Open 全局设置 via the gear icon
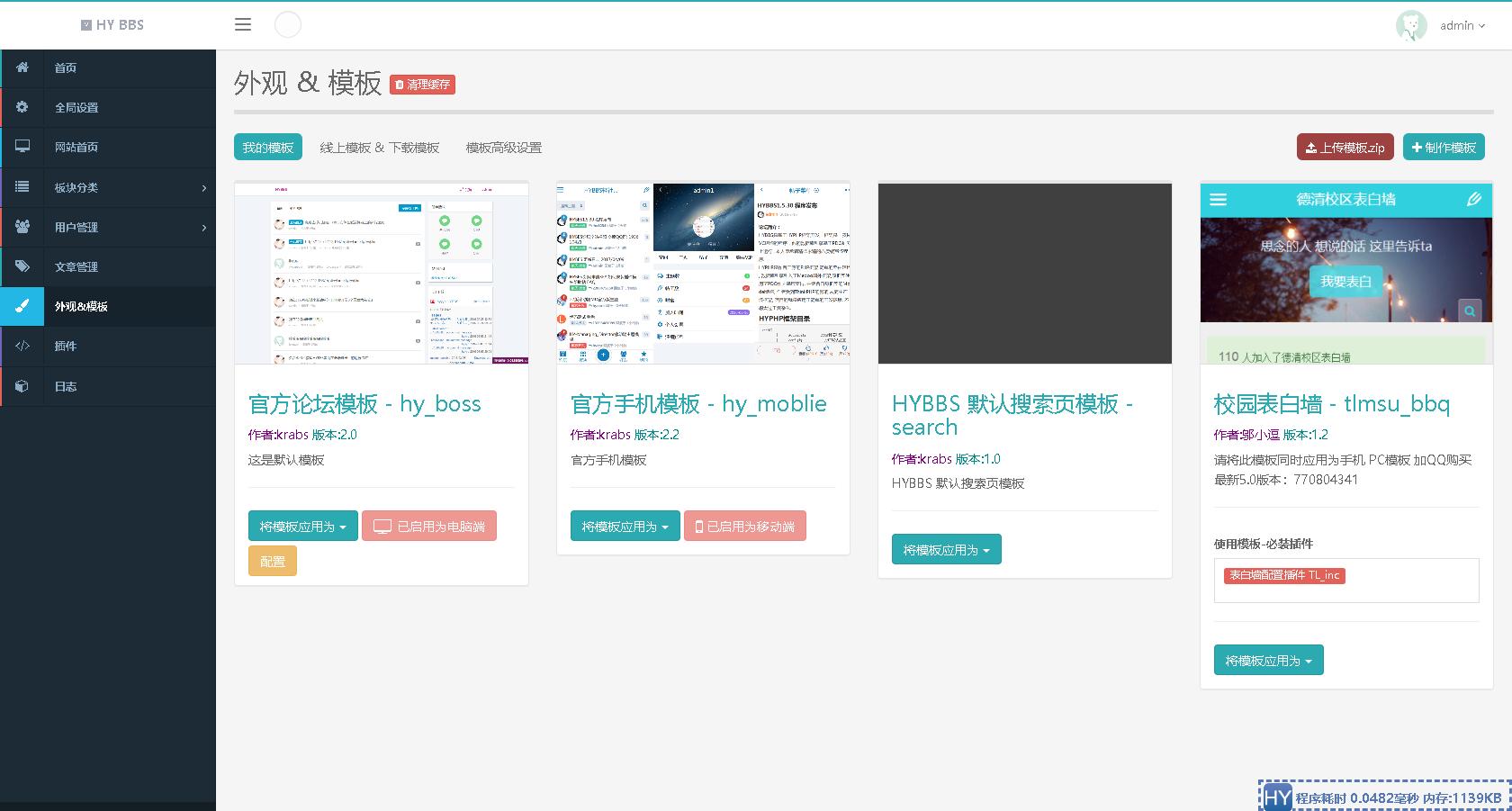 tap(22, 107)
